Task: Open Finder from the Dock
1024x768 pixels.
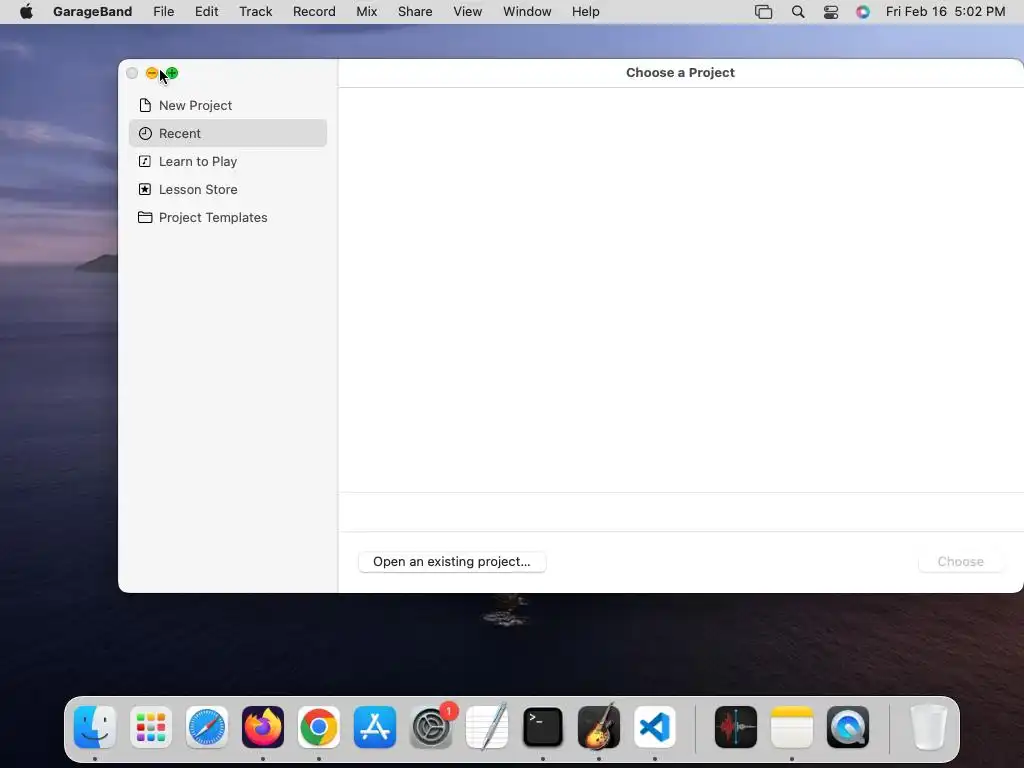Action: coord(95,727)
